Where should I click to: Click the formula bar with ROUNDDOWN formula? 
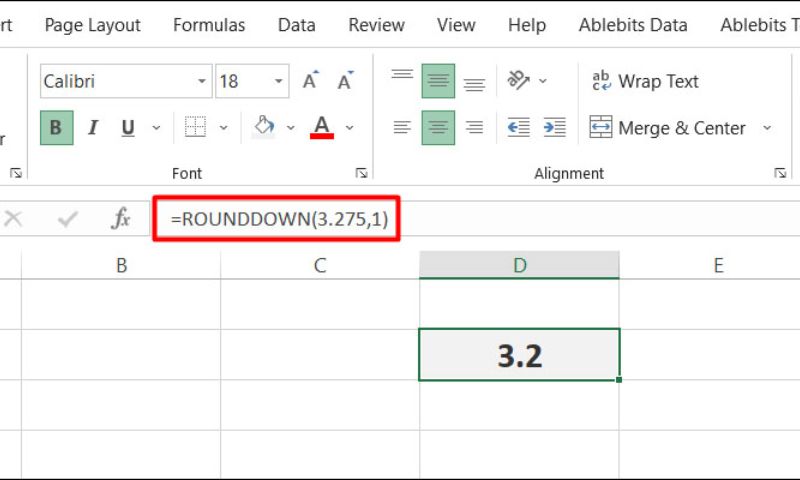click(x=476, y=219)
